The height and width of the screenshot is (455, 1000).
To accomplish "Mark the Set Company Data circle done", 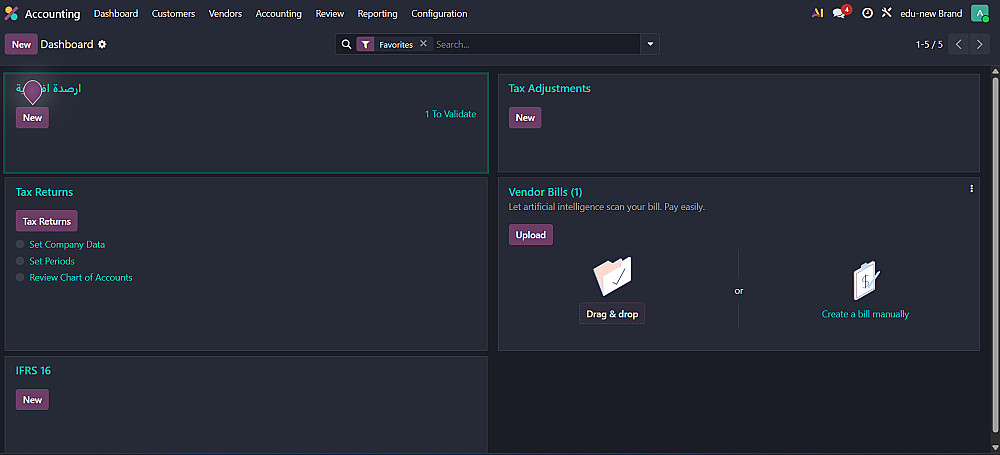I will click(20, 244).
